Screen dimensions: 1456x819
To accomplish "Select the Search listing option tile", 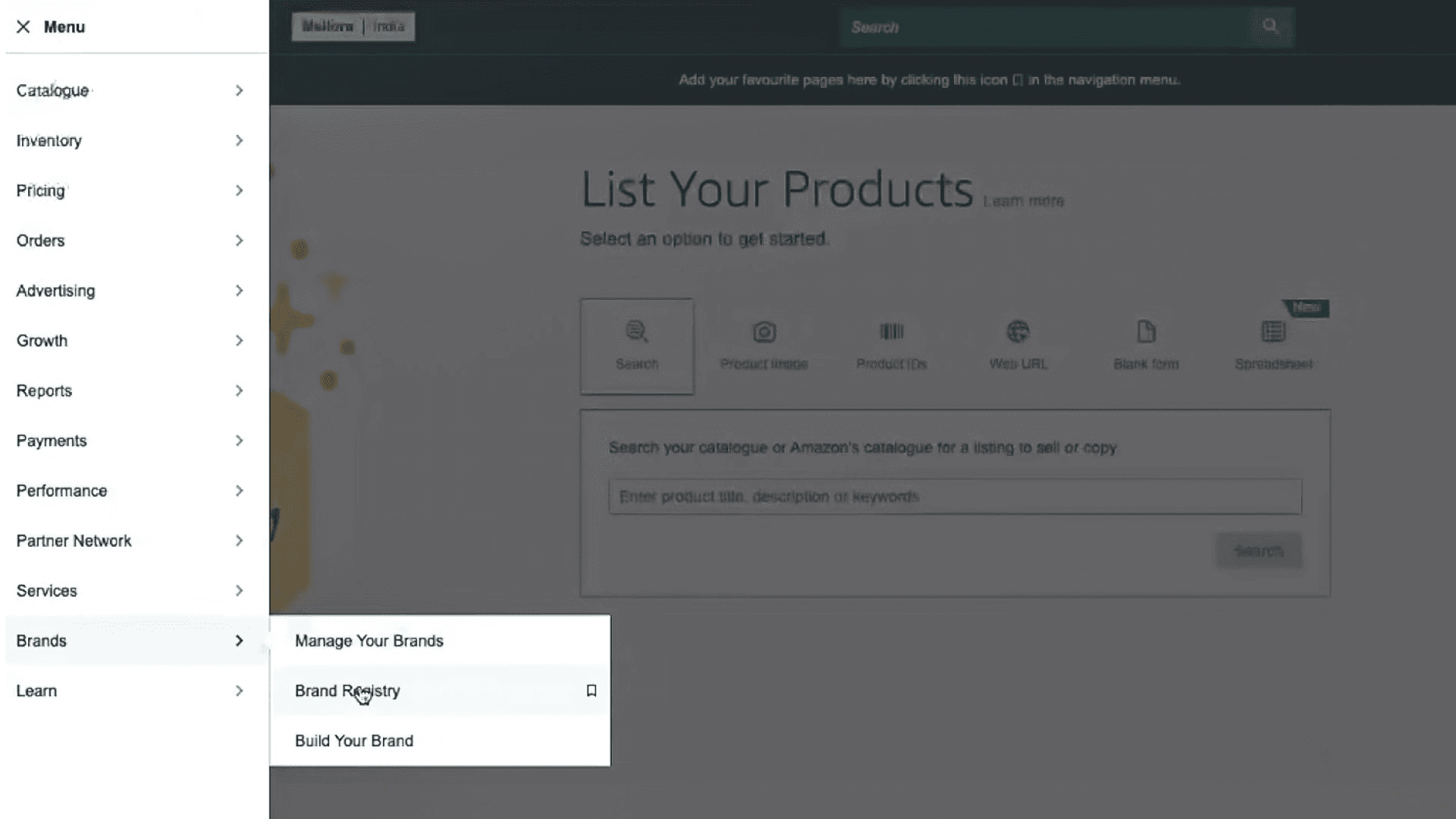I will [637, 347].
